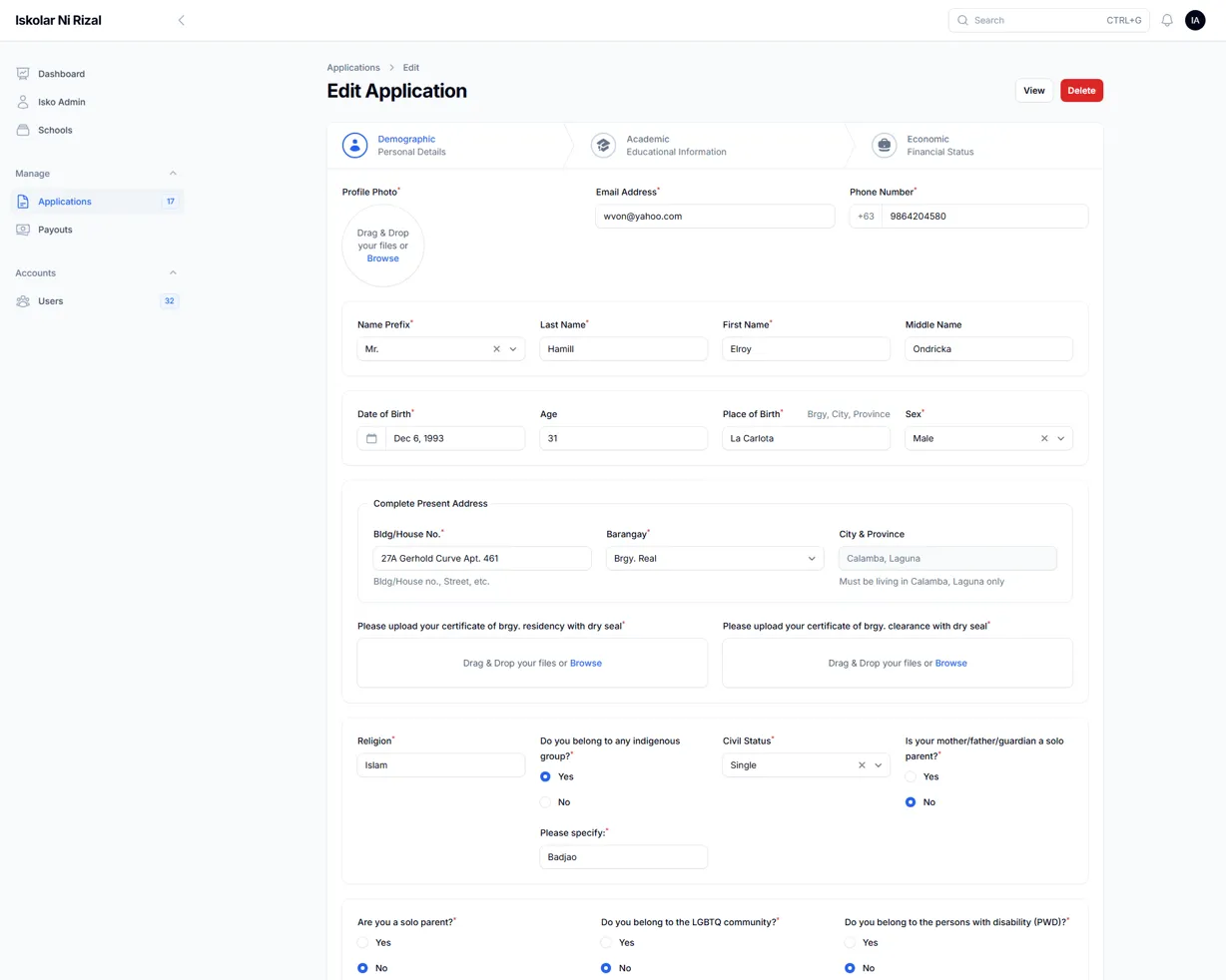Clear the Name Prefix selection
The image size is (1226, 980).
tap(496, 349)
